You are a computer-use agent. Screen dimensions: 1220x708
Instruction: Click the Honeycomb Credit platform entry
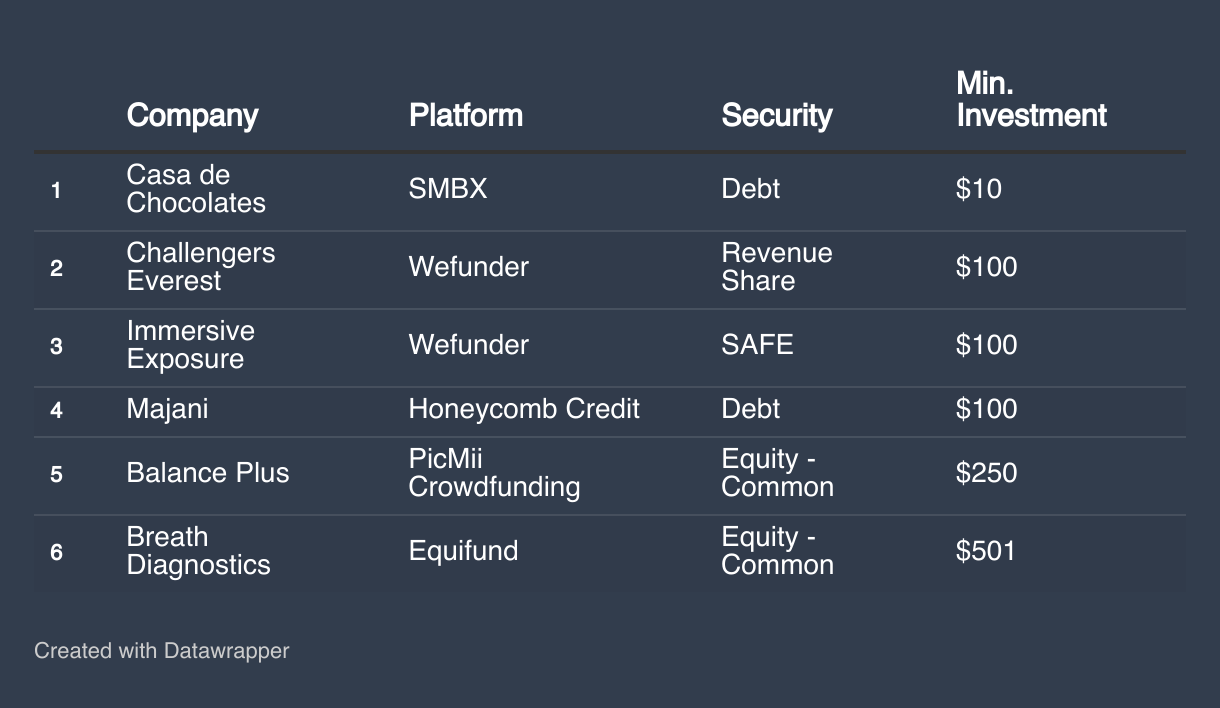coord(523,409)
